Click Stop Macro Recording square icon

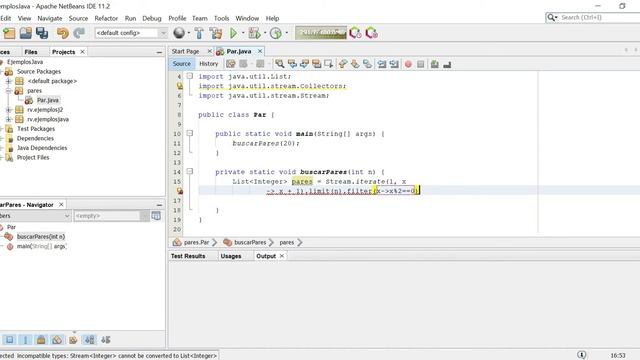click(421, 64)
